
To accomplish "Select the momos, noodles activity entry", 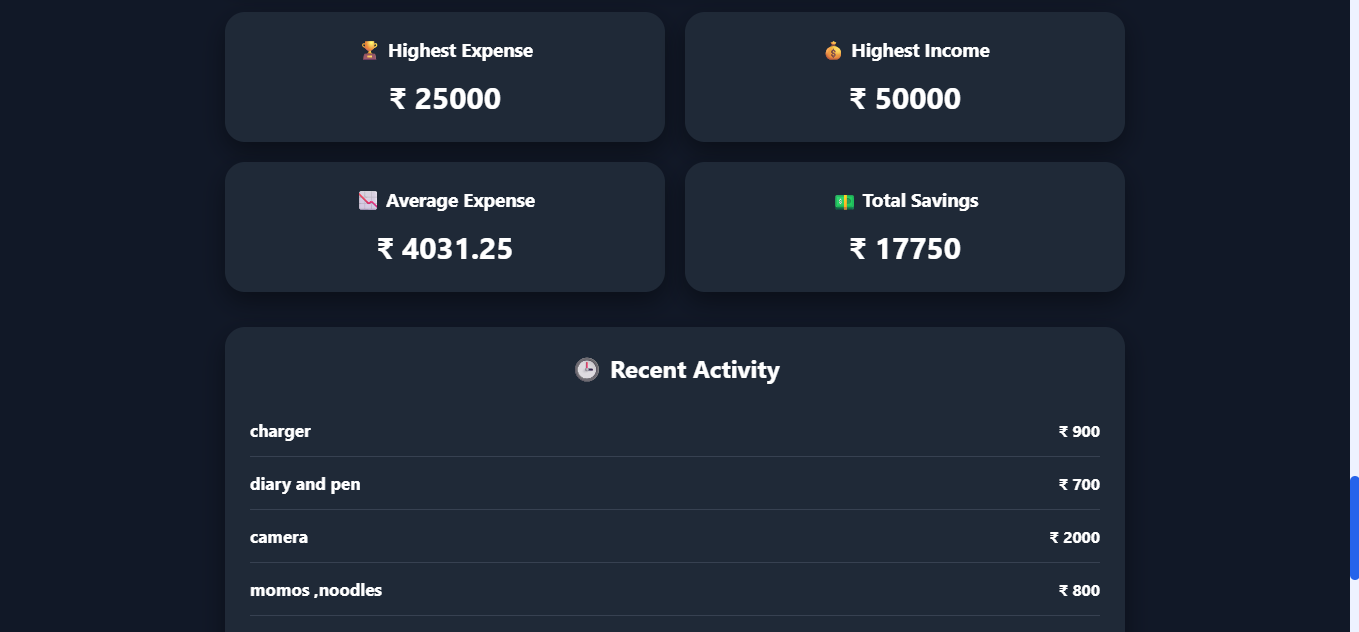I will [x=675, y=590].
